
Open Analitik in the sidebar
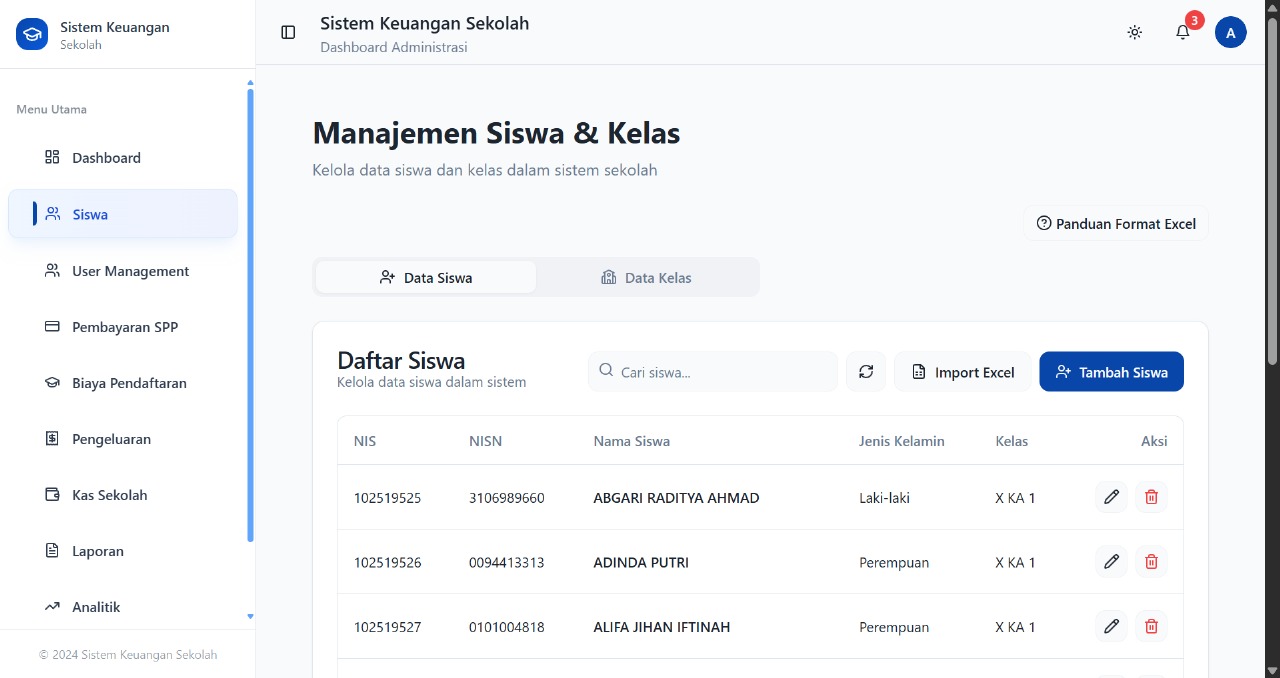pos(123,607)
